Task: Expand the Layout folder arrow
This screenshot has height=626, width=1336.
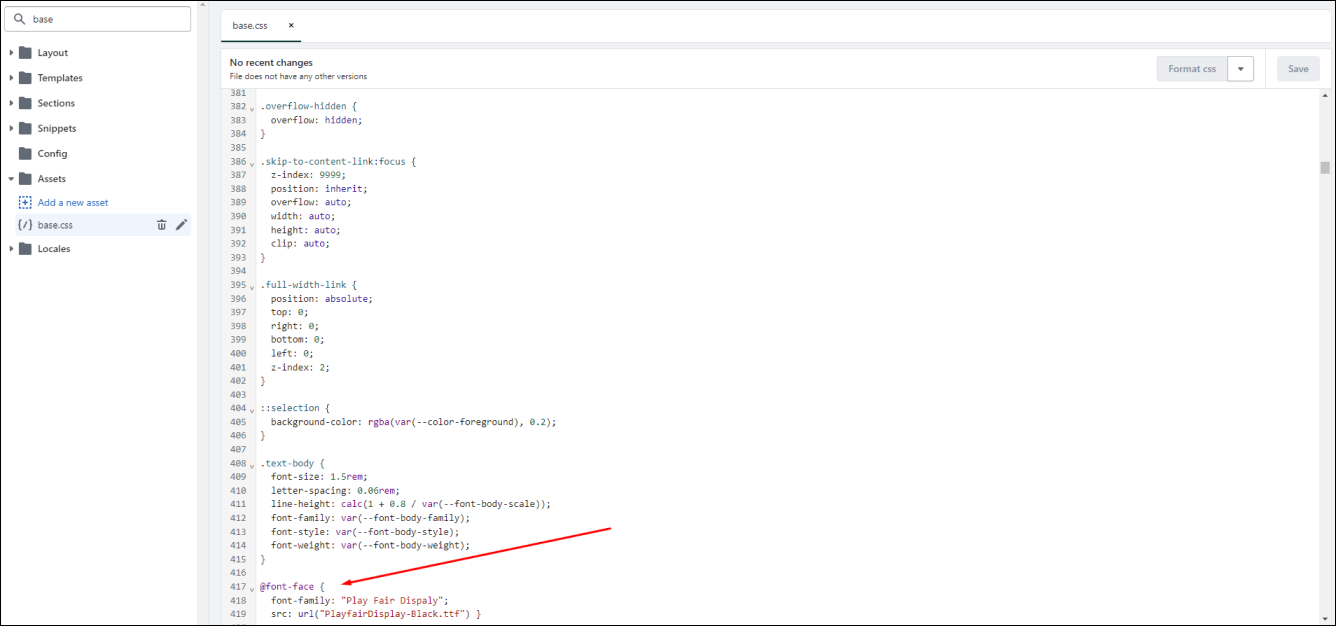Action: tap(11, 53)
